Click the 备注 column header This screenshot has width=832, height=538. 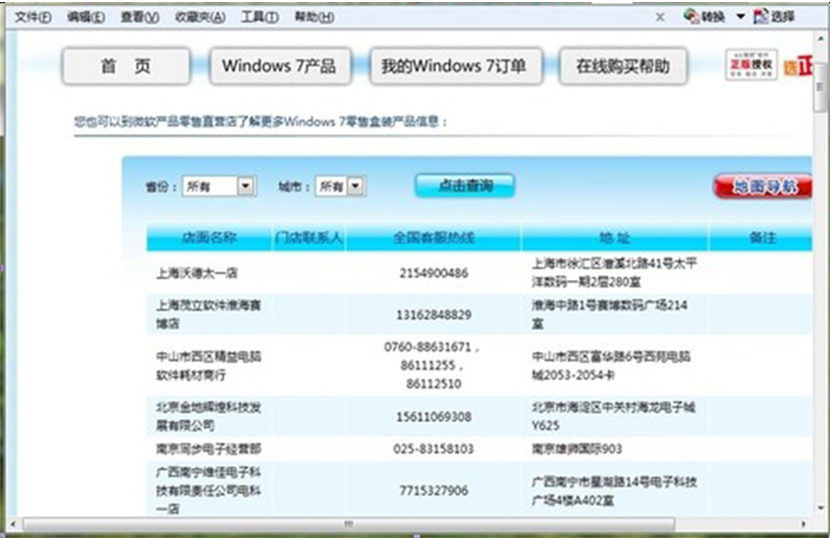point(761,238)
